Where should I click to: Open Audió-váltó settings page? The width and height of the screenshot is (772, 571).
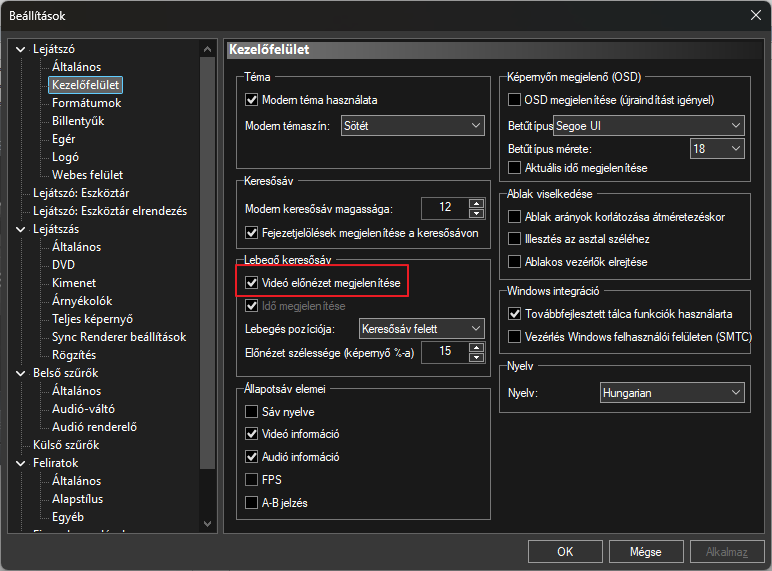point(83,409)
